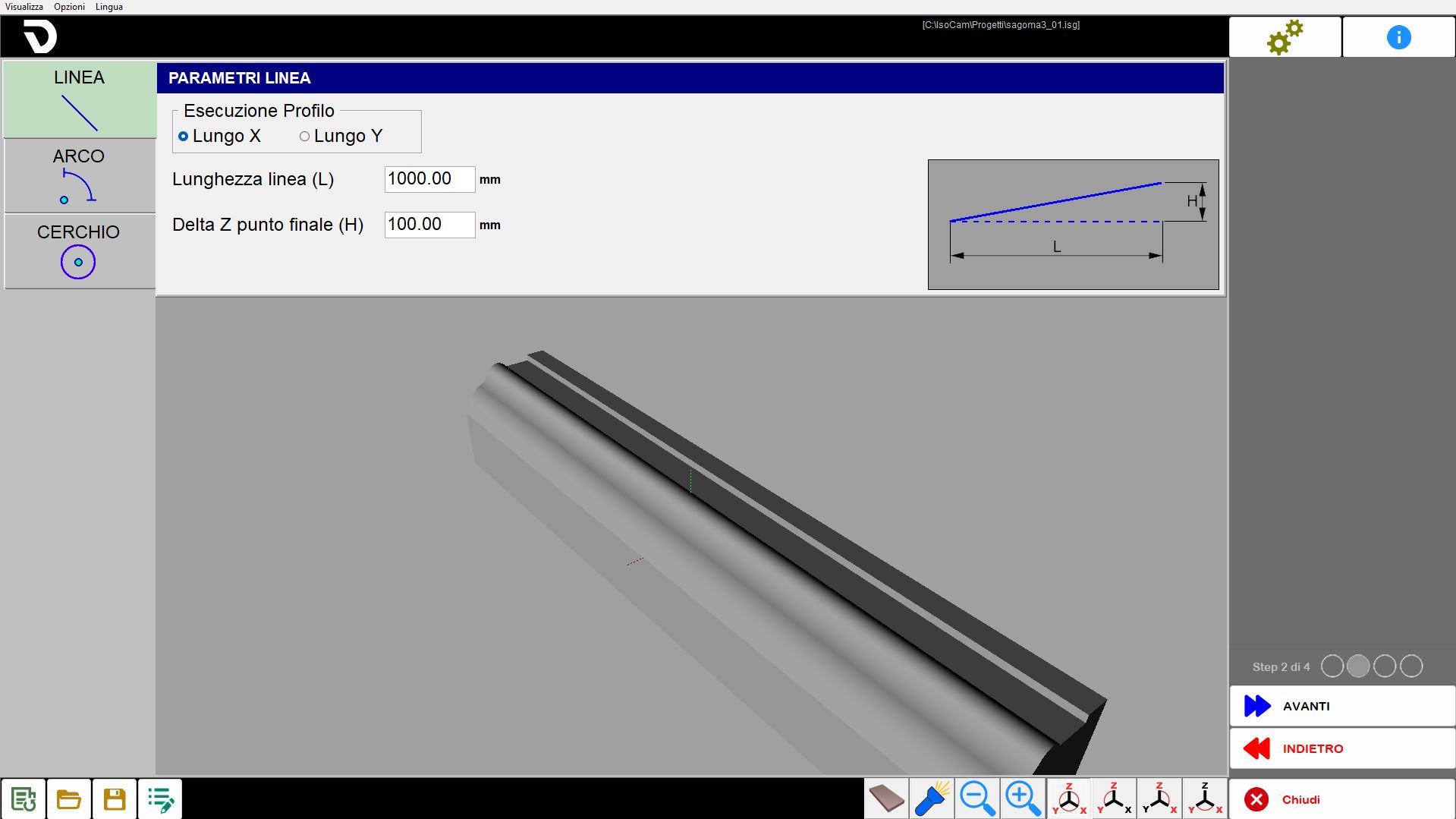
Task: Open the list edit pencil icon
Action: [x=160, y=799]
